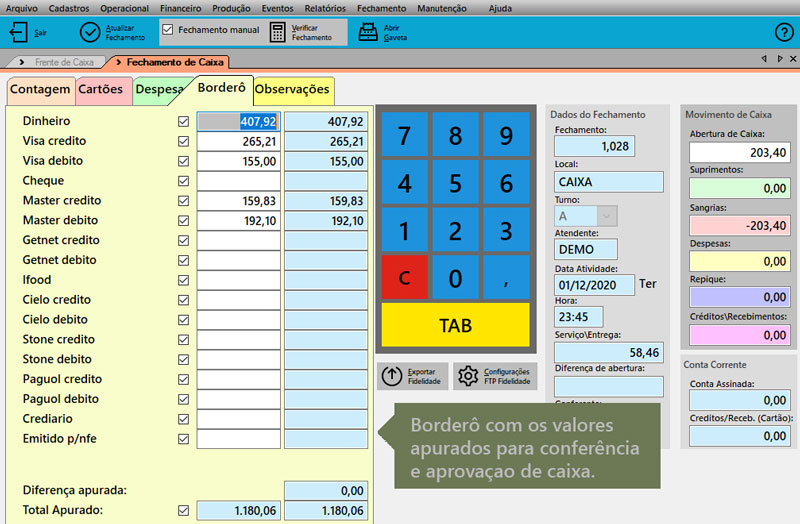
Task: Click the Verificar Fechamento calculator icon
Action: (278, 32)
